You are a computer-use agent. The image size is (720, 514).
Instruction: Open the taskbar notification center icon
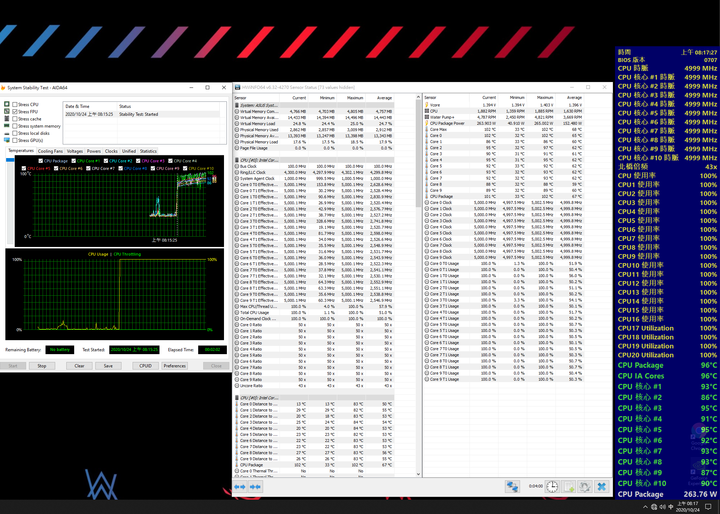[x=708, y=507]
